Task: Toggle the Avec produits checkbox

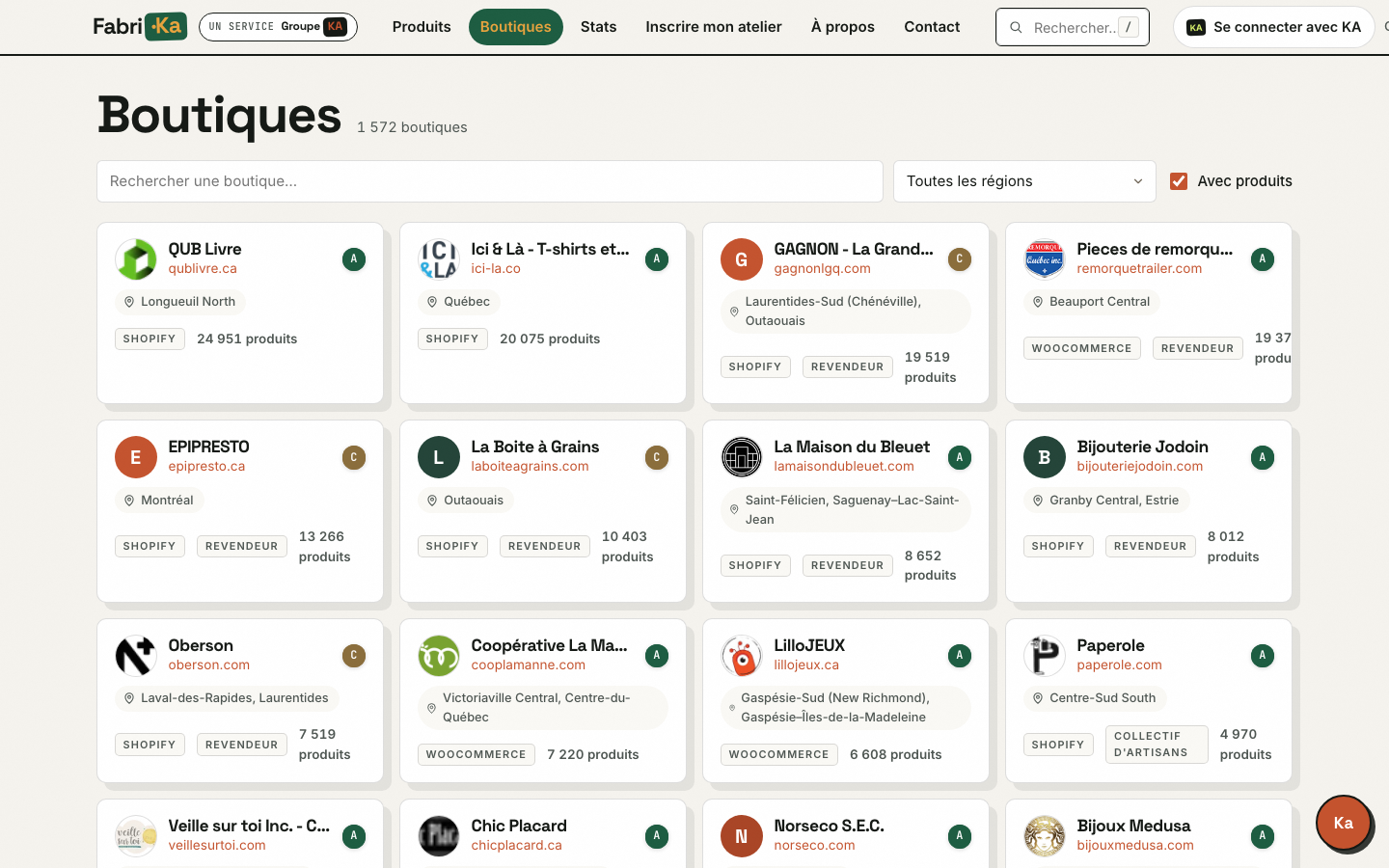Action: 1179,181
